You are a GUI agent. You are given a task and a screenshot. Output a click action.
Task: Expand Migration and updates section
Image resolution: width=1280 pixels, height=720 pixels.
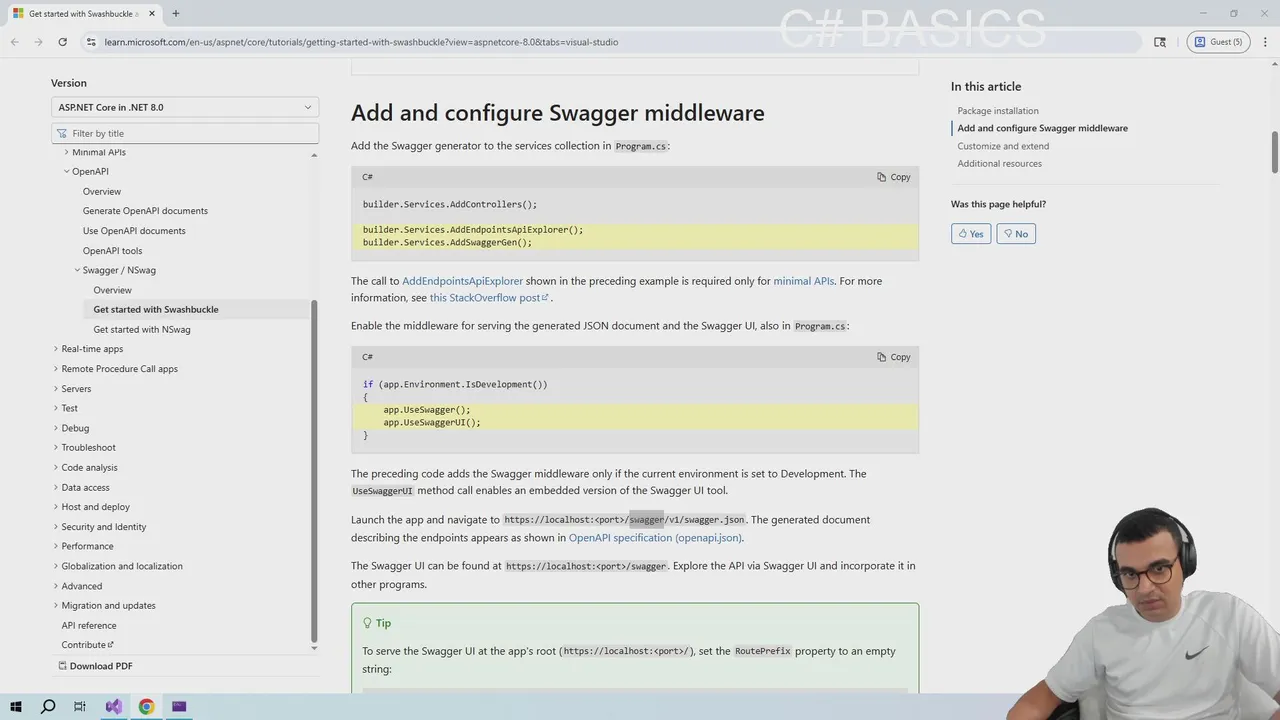click(56, 605)
